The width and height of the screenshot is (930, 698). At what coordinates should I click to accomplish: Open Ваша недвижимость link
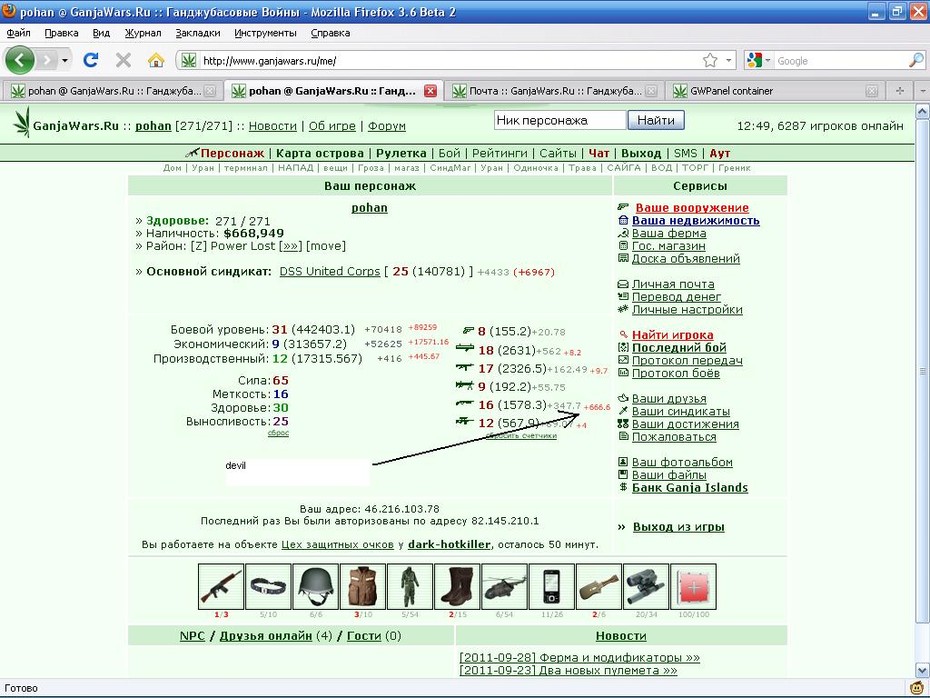695,220
